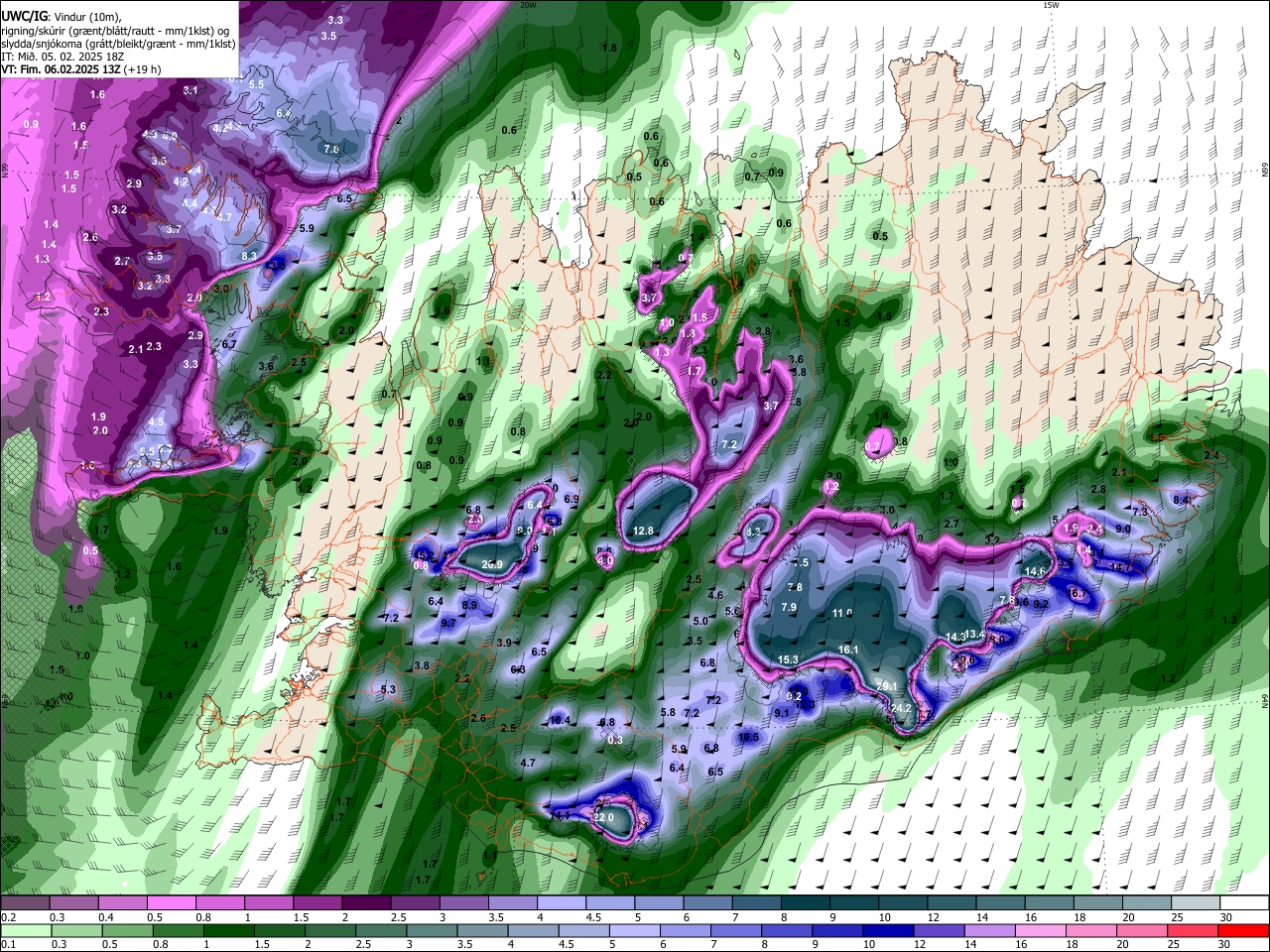Click the '10.4' precipitation value
Viewport: 1270px width, 952px height.
(x=560, y=720)
